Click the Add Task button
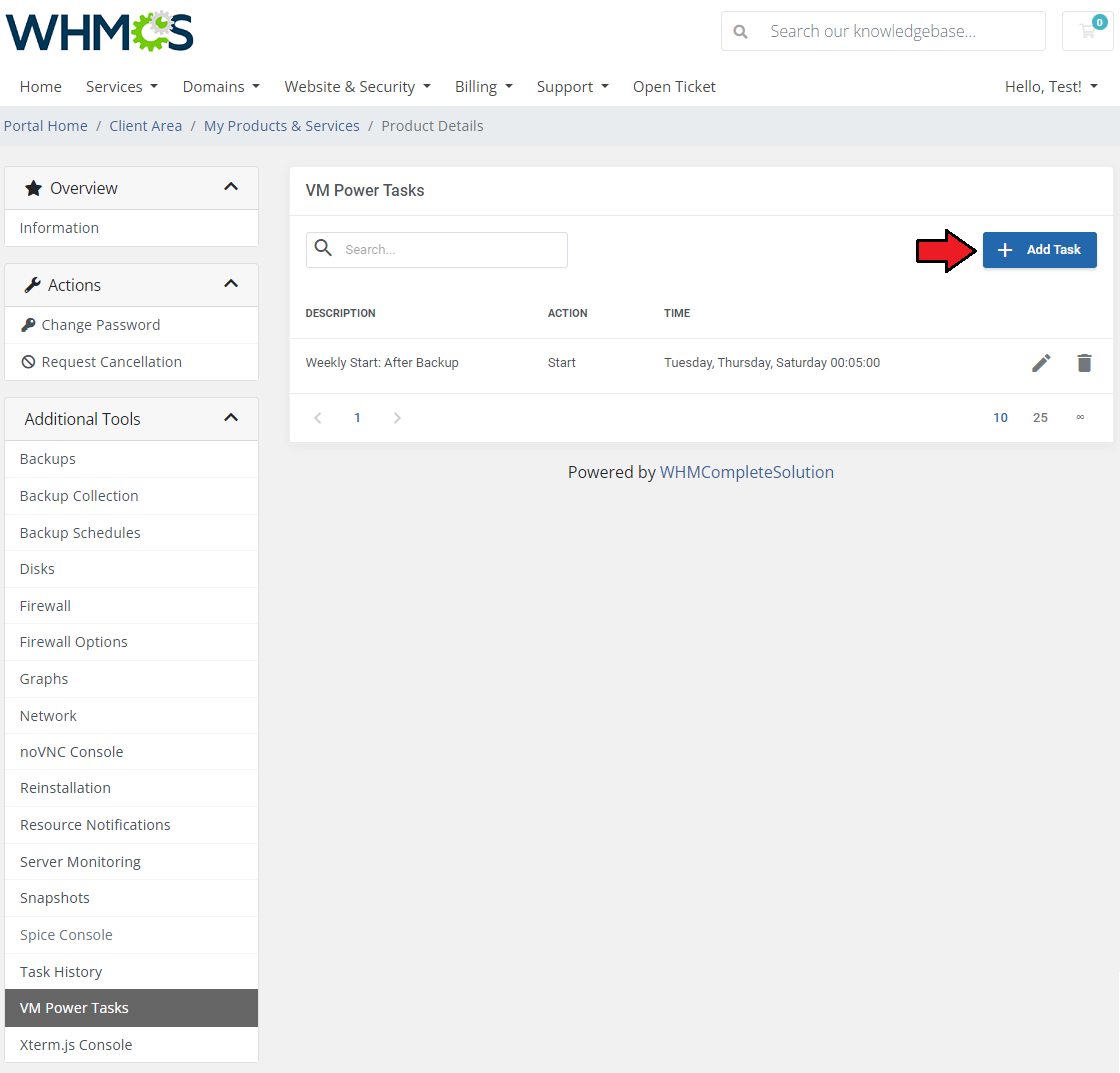This screenshot has width=1120, height=1073. [x=1039, y=250]
